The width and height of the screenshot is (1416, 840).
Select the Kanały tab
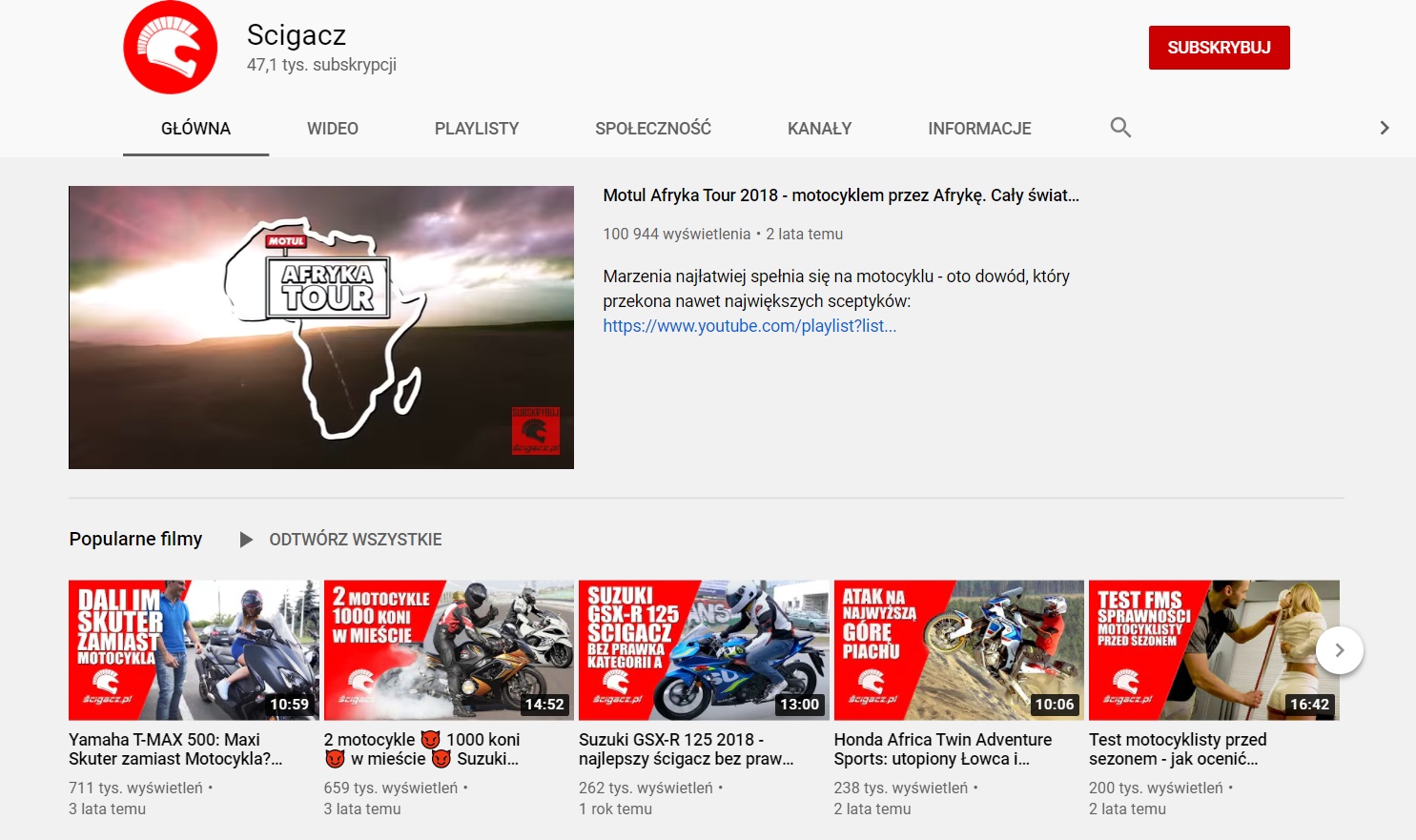tap(819, 129)
